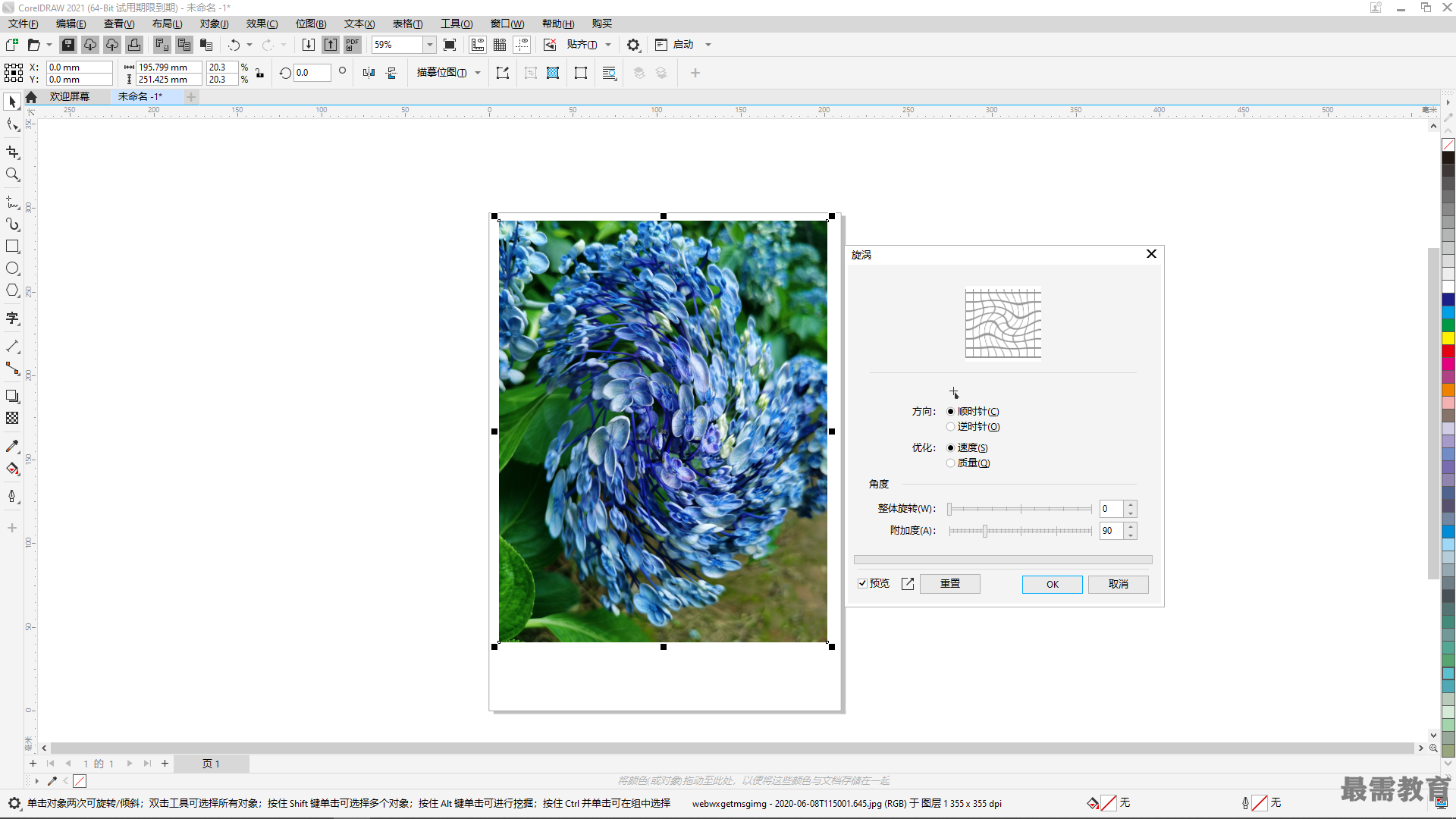Click the object width field 195.799 mm
This screenshot has height=819, width=1456.
(x=169, y=67)
